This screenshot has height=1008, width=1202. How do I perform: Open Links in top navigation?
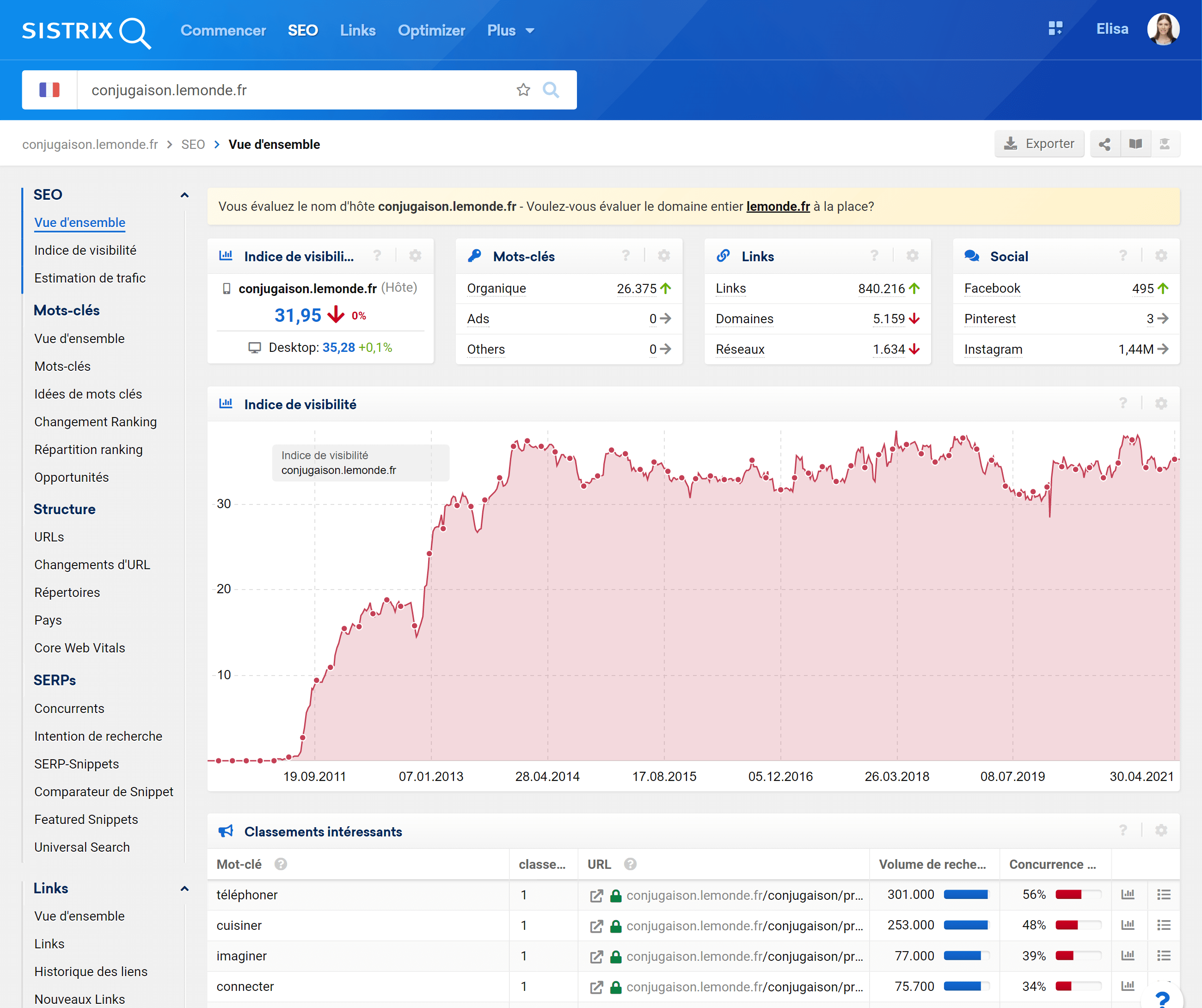(358, 31)
